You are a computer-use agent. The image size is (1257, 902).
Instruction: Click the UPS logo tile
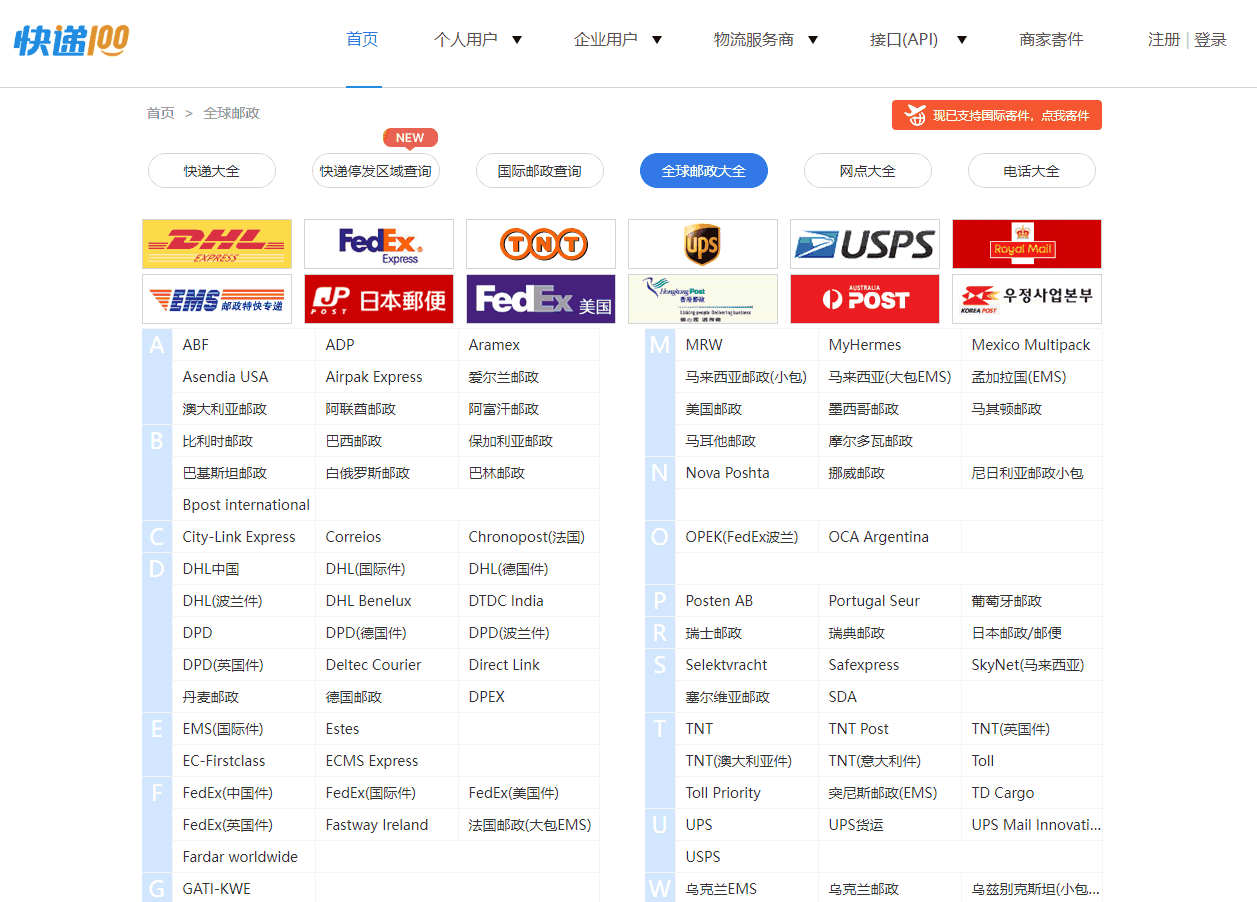coord(702,243)
